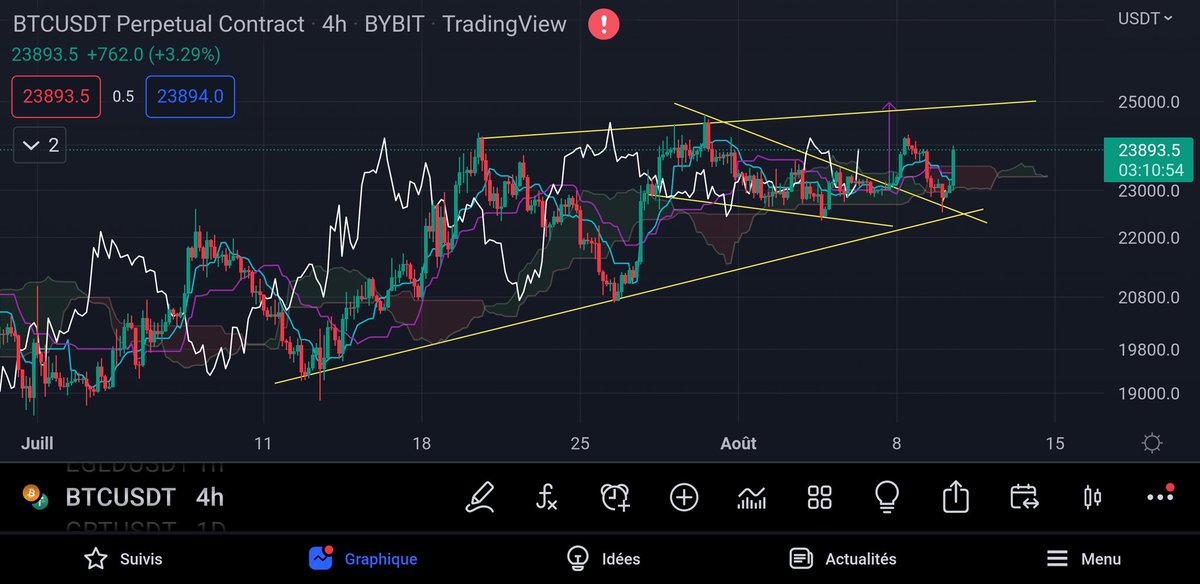Open chart settings gear near the time axis
This screenshot has width=1200, height=584.
(x=1151, y=443)
